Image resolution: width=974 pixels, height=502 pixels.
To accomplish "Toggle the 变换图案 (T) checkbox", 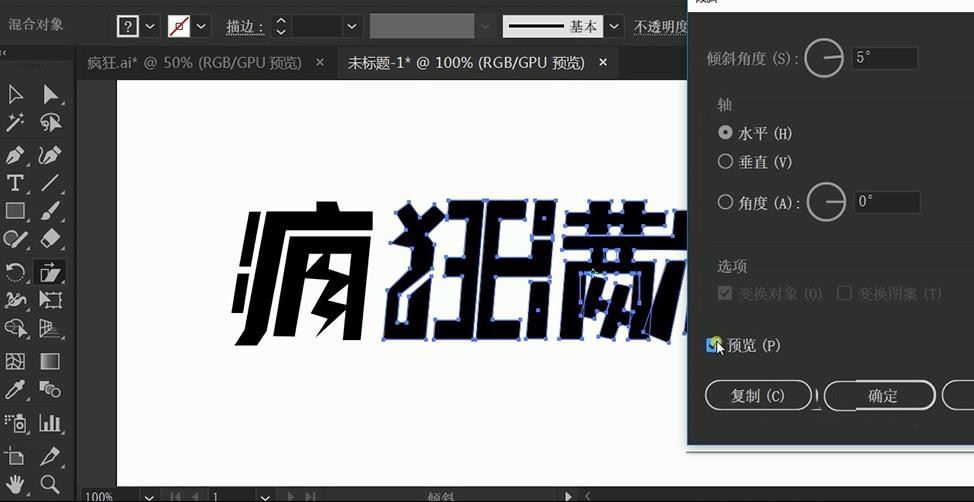I will 844,293.
